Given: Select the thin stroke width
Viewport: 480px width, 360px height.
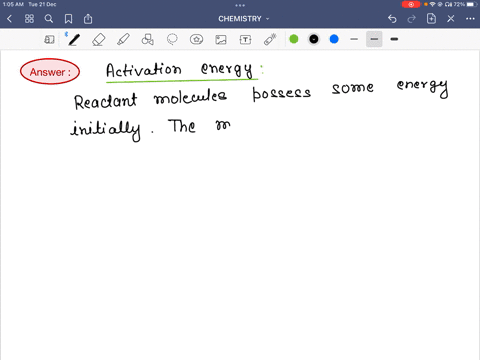Looking at the screenshot, I should coord(354,39).
